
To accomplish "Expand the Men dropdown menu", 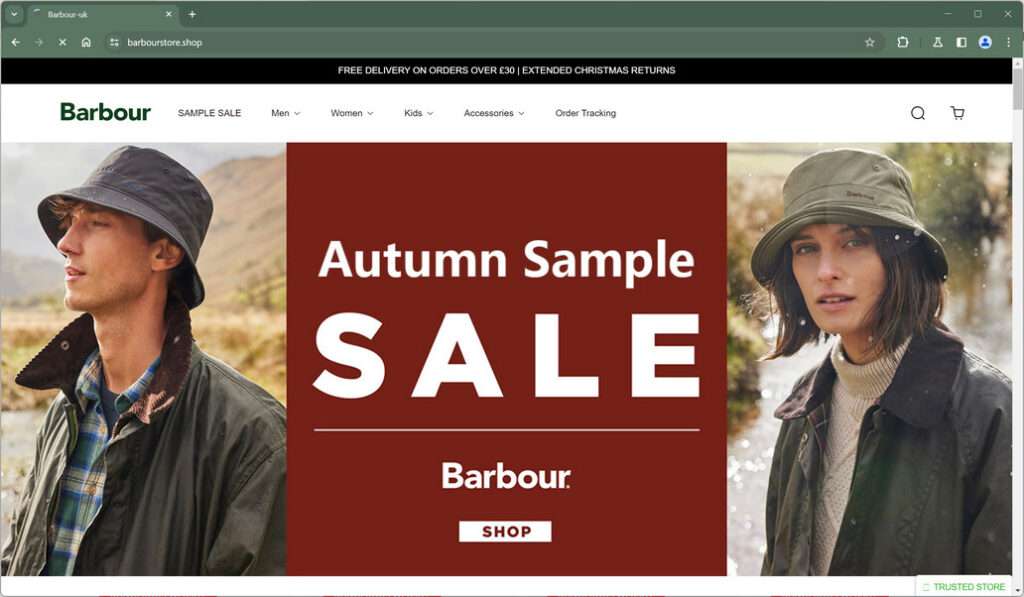I will (x=285, y=113).
